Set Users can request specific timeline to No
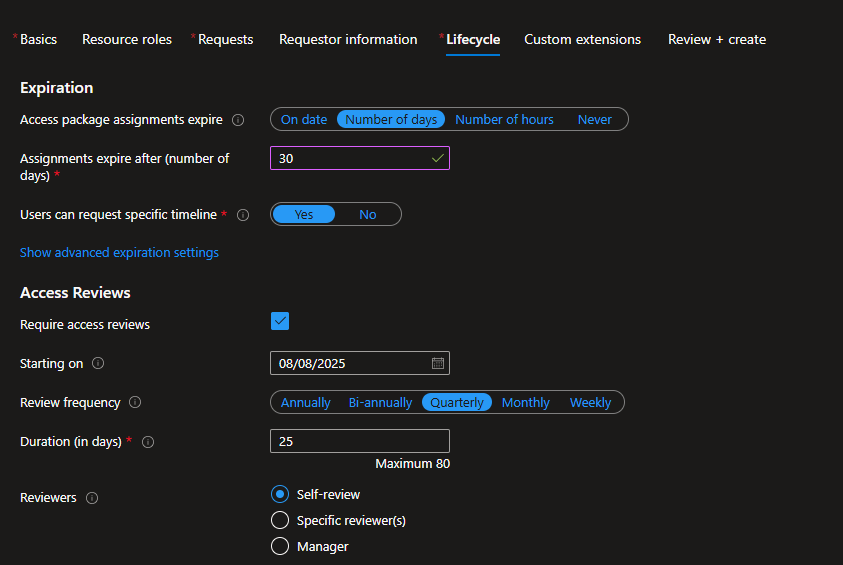 368,215
